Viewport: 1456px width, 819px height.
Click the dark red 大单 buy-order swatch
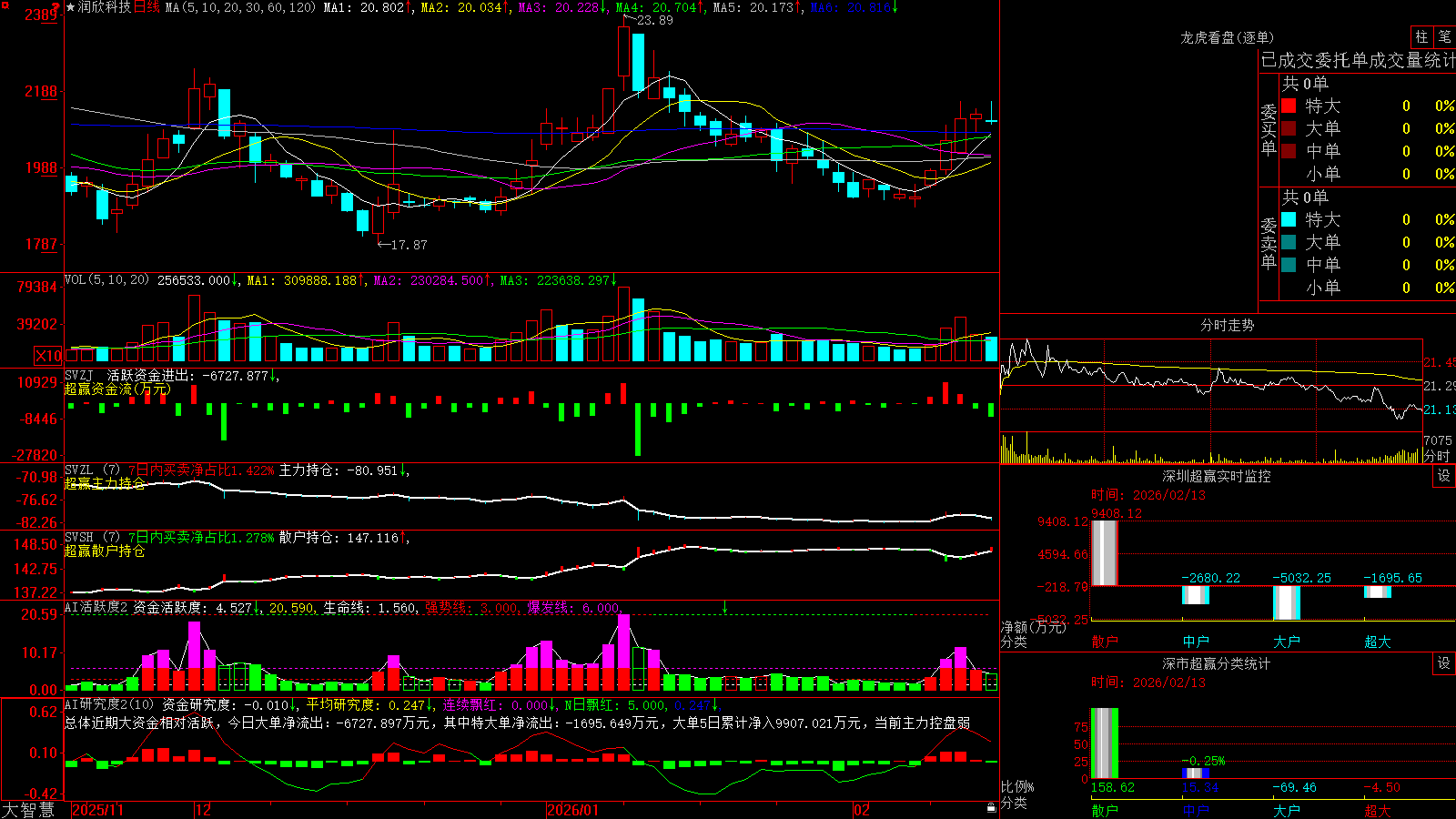1289,128
